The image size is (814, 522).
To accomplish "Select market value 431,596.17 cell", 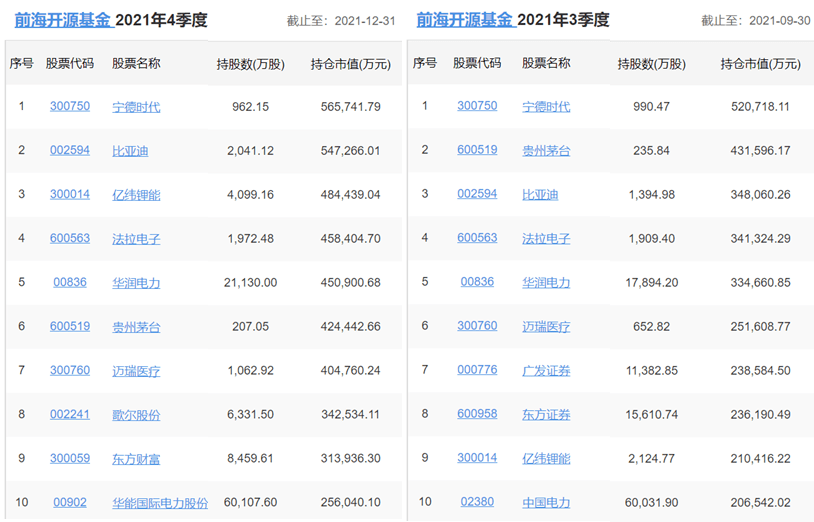I will [760, 150].
